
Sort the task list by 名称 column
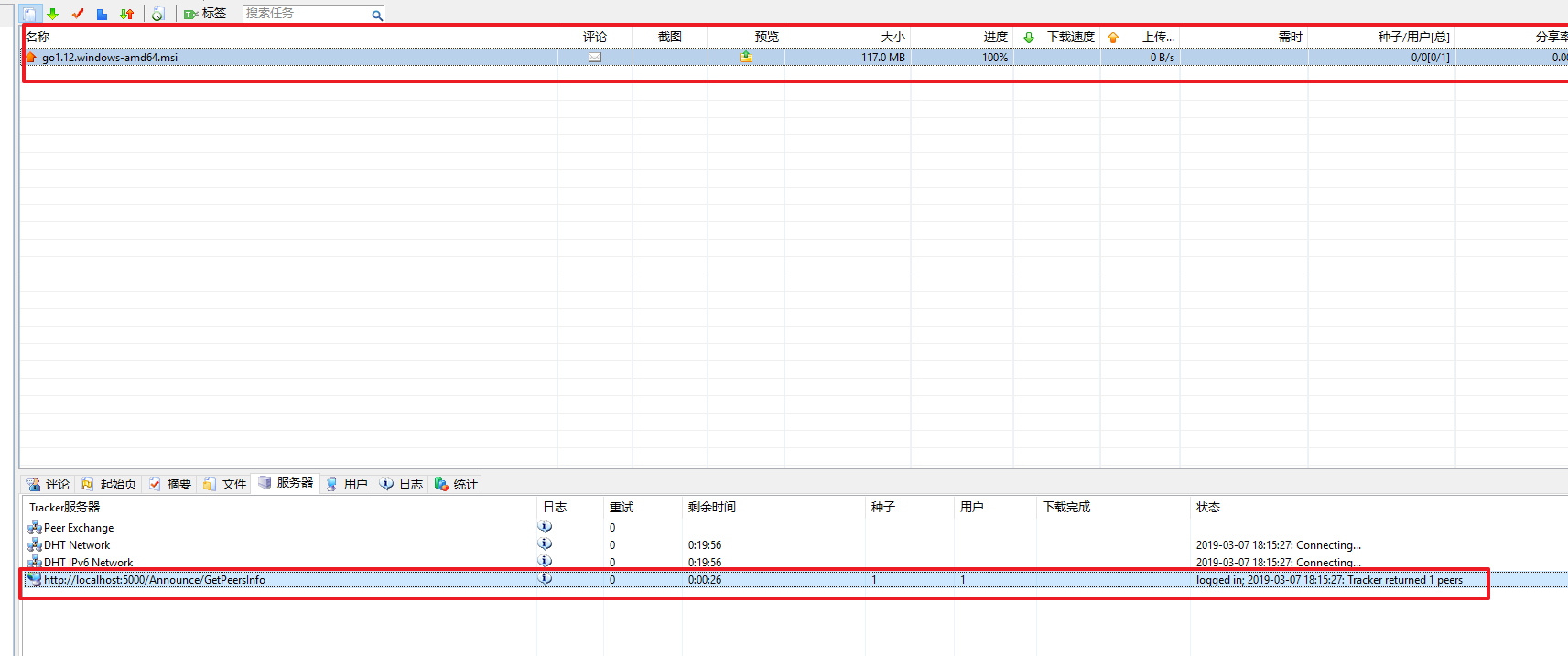coord(38,37)
